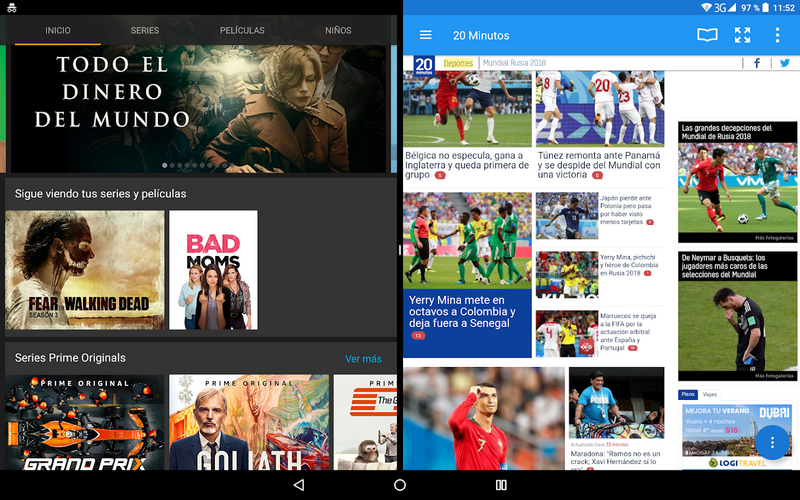Select the Pisos ad tab
The height and width of the screenshot is (500, 800).
(688, 394)
